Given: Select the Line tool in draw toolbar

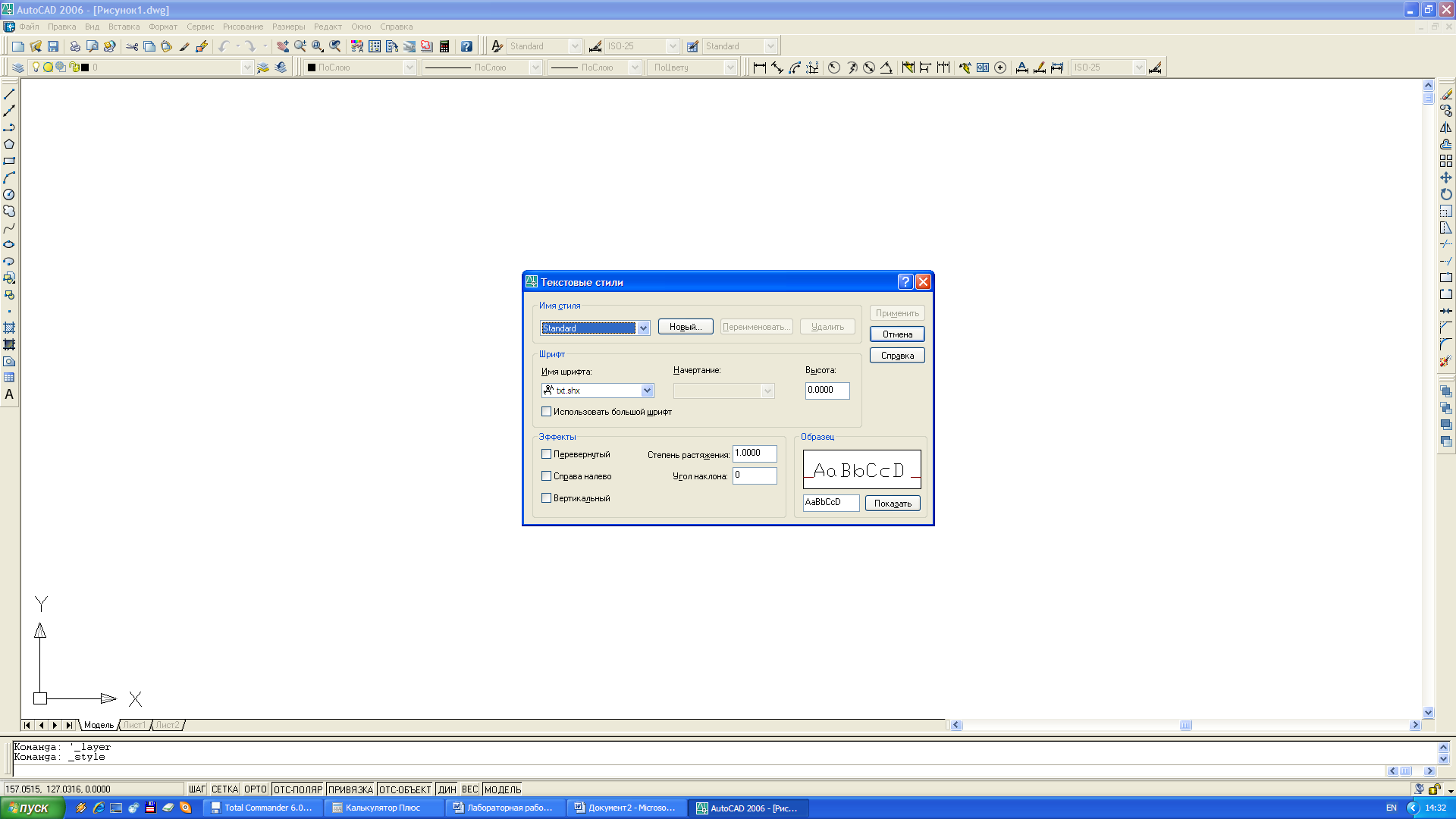Looking at the screenshot, I should [9, 94].
